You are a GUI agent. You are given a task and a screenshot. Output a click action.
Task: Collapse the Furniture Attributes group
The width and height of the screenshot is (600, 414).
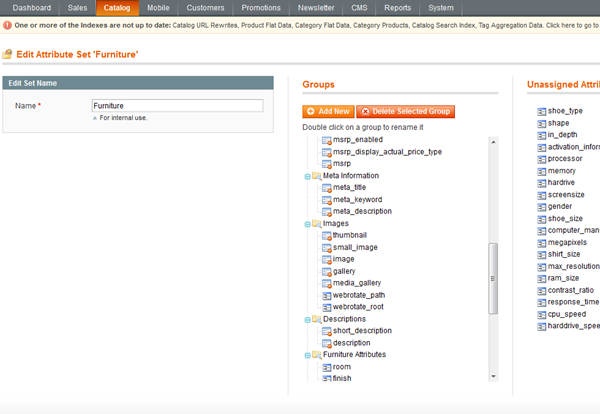click(x=306, y=355)
